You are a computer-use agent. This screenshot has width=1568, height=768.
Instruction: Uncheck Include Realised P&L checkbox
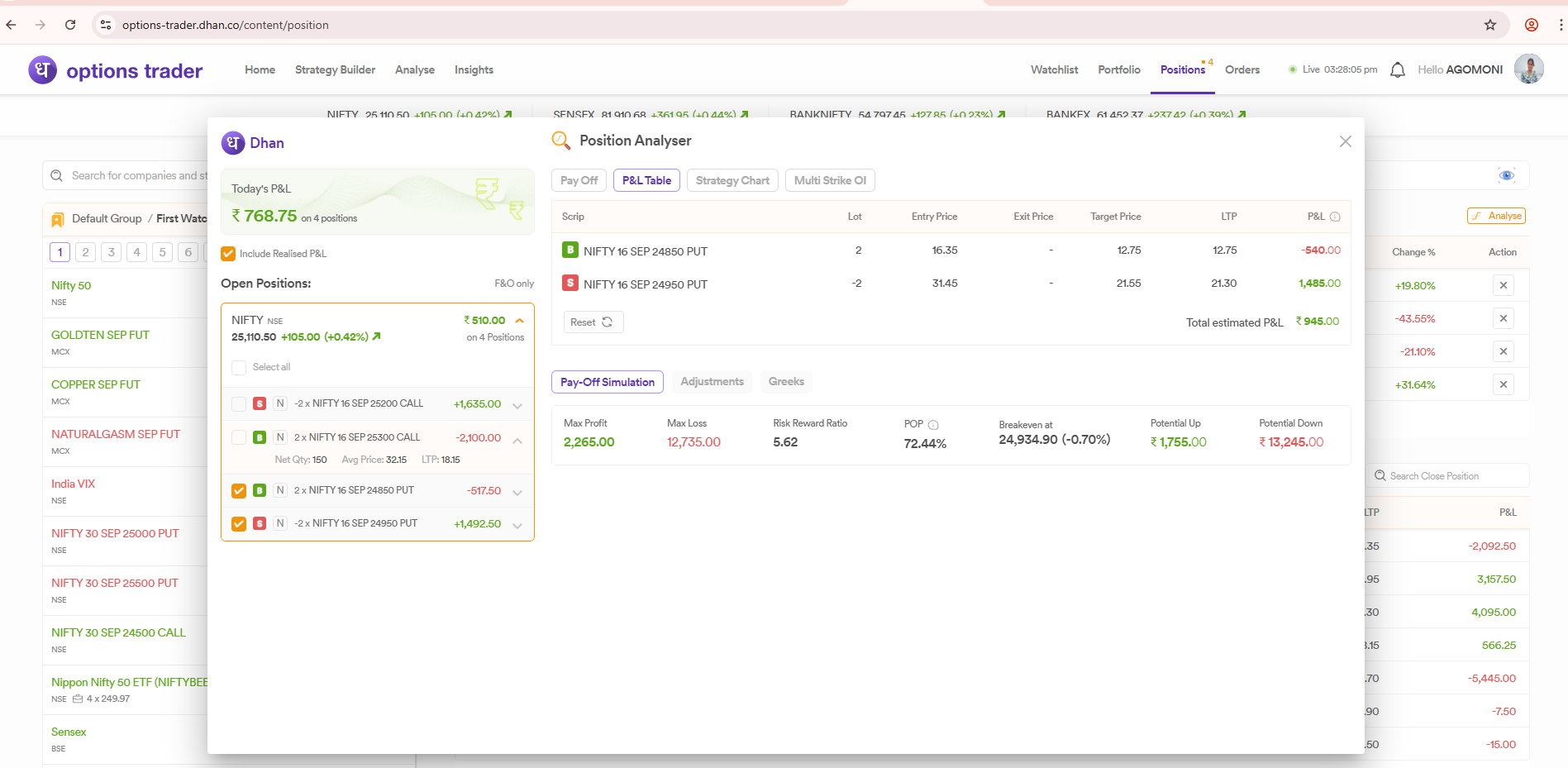tap(228, 254)
